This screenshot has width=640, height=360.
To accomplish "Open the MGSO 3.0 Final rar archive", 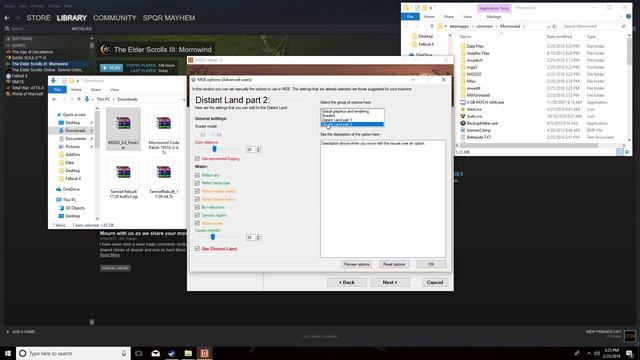I will point(123,129).
